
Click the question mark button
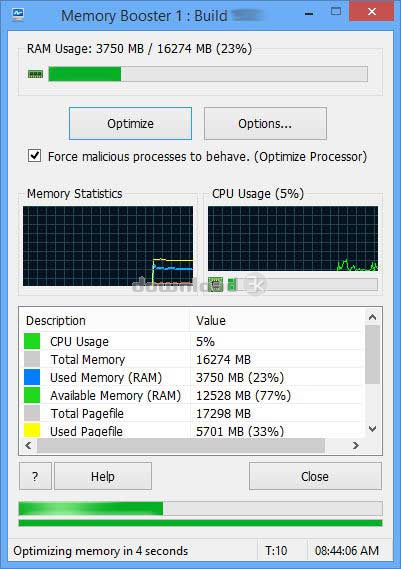[35, 476]
